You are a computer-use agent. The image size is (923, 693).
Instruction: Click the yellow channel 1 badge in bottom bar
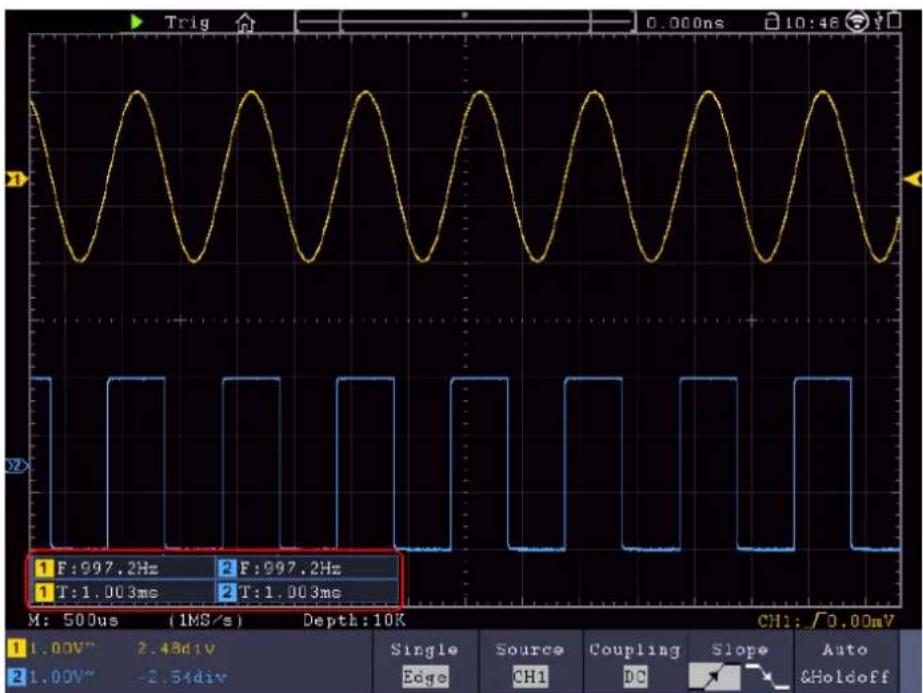pyautogui.click(x=16, y=649)
